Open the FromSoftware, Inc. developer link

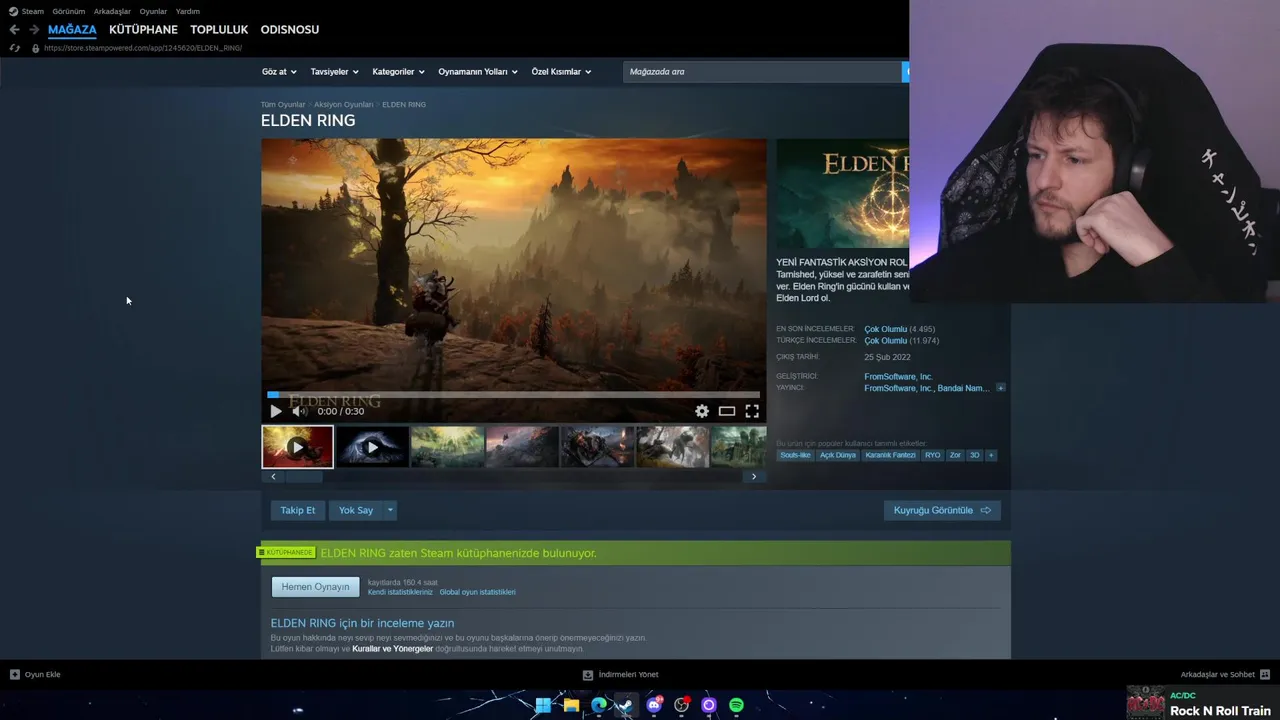tap(898, 377)
